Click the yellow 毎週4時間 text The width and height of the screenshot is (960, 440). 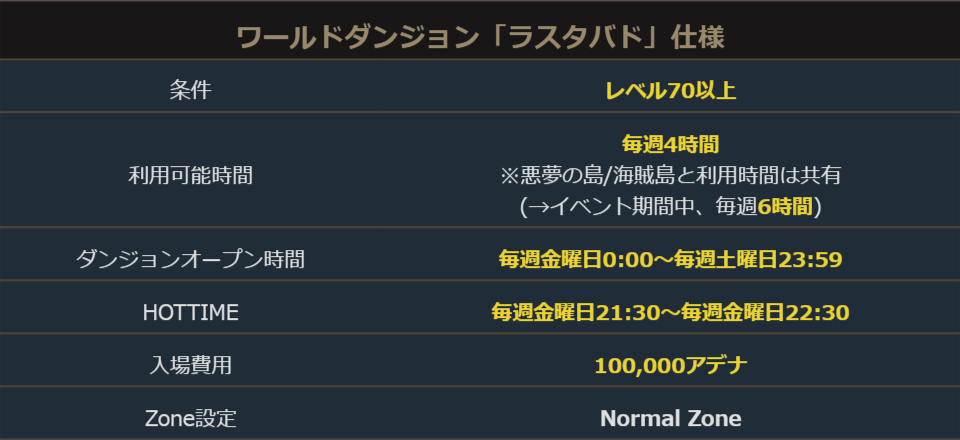670,145
